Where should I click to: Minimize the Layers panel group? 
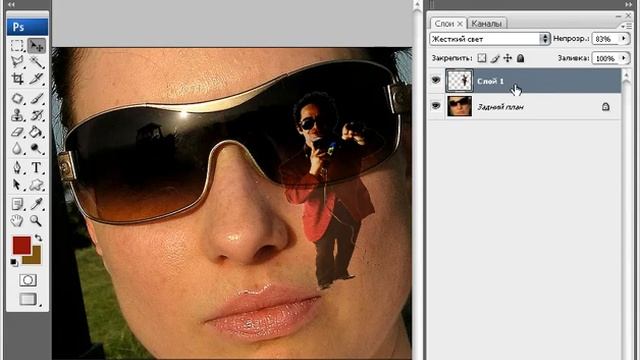(618, 16)
